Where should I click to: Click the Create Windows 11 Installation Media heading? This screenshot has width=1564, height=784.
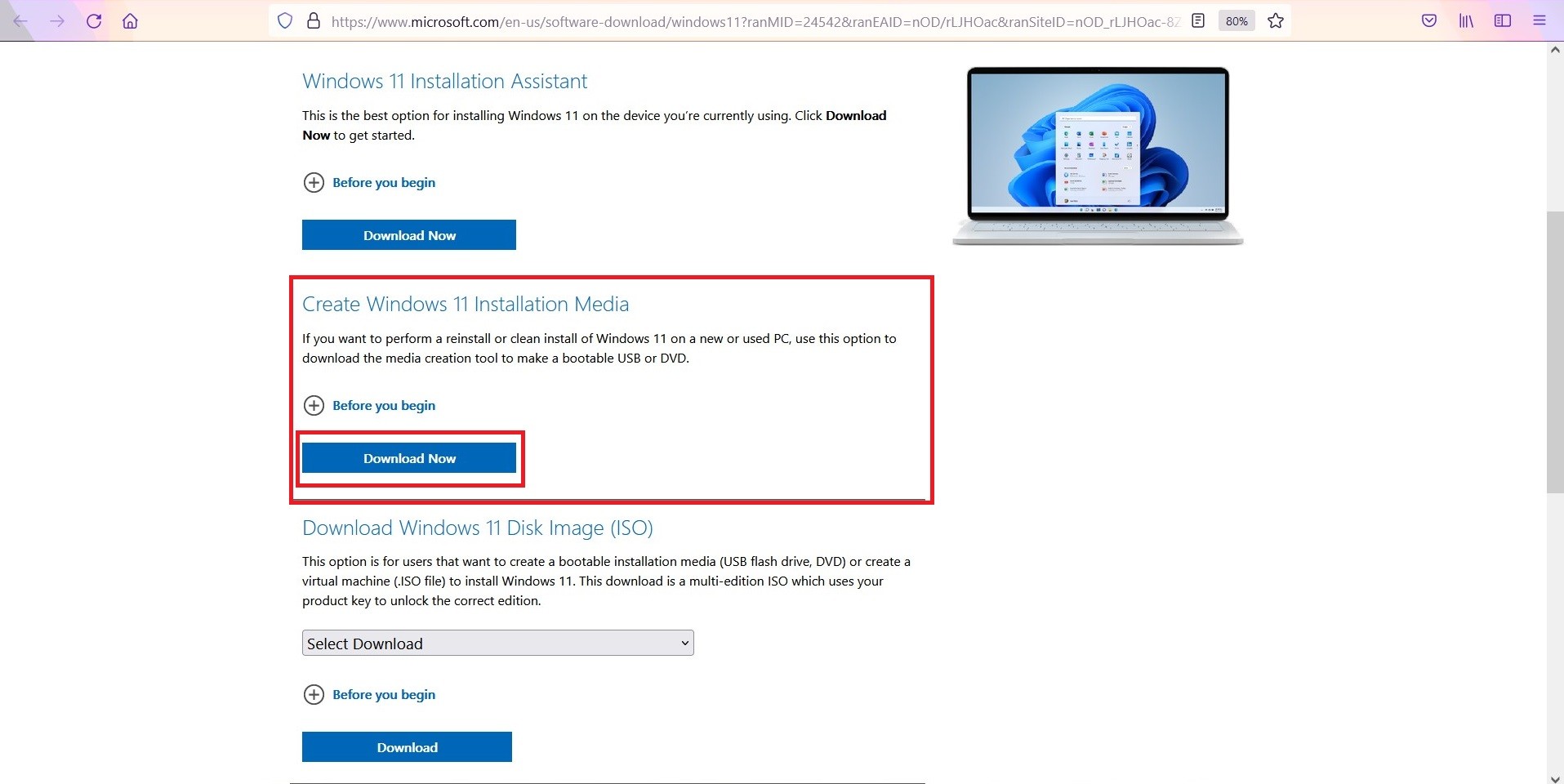click(466, 304)
